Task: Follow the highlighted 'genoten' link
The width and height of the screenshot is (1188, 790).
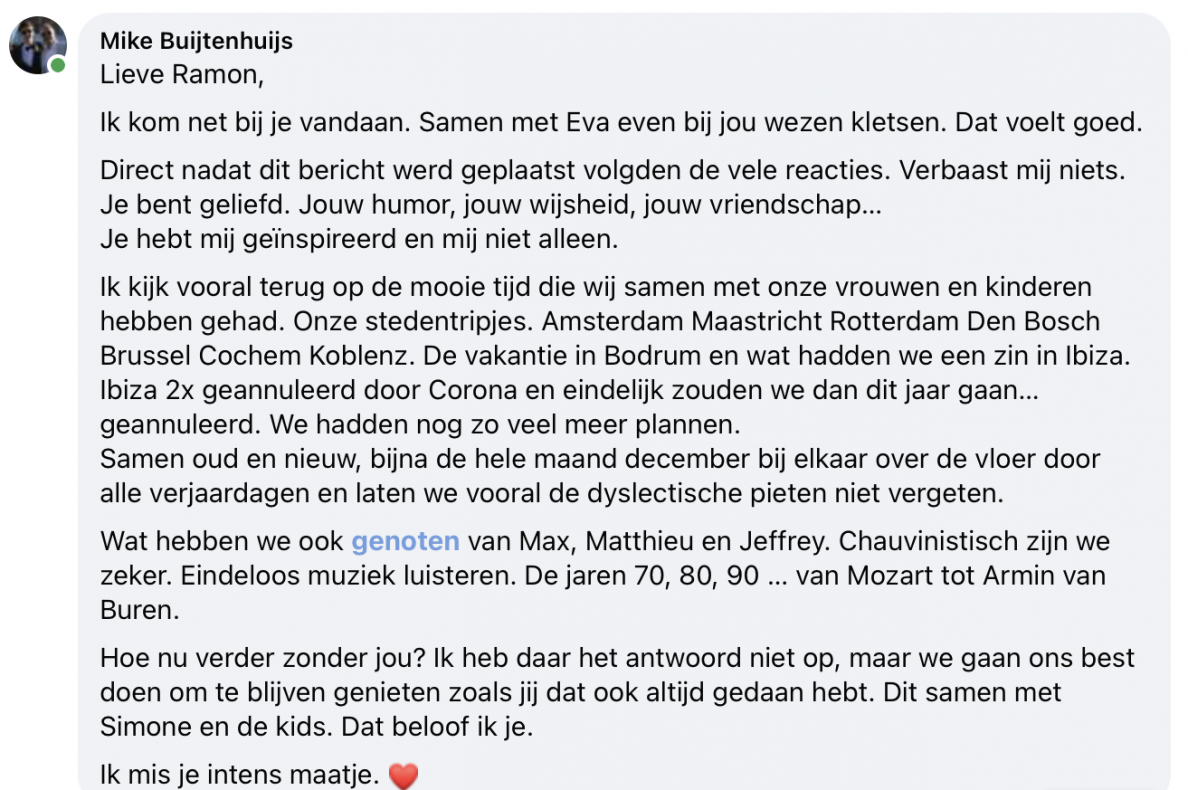Action: pos(405,541)
